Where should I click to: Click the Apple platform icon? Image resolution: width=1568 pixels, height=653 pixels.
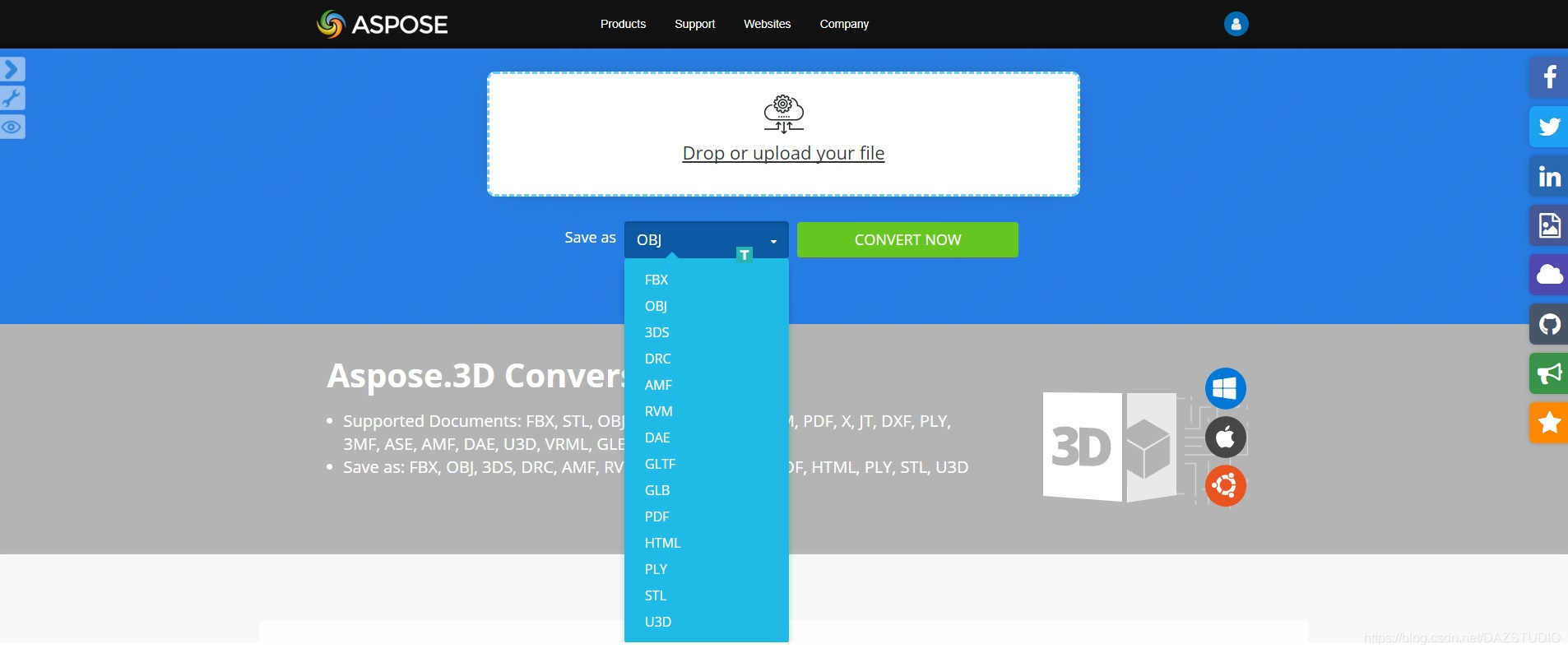tap(1226, 437)
